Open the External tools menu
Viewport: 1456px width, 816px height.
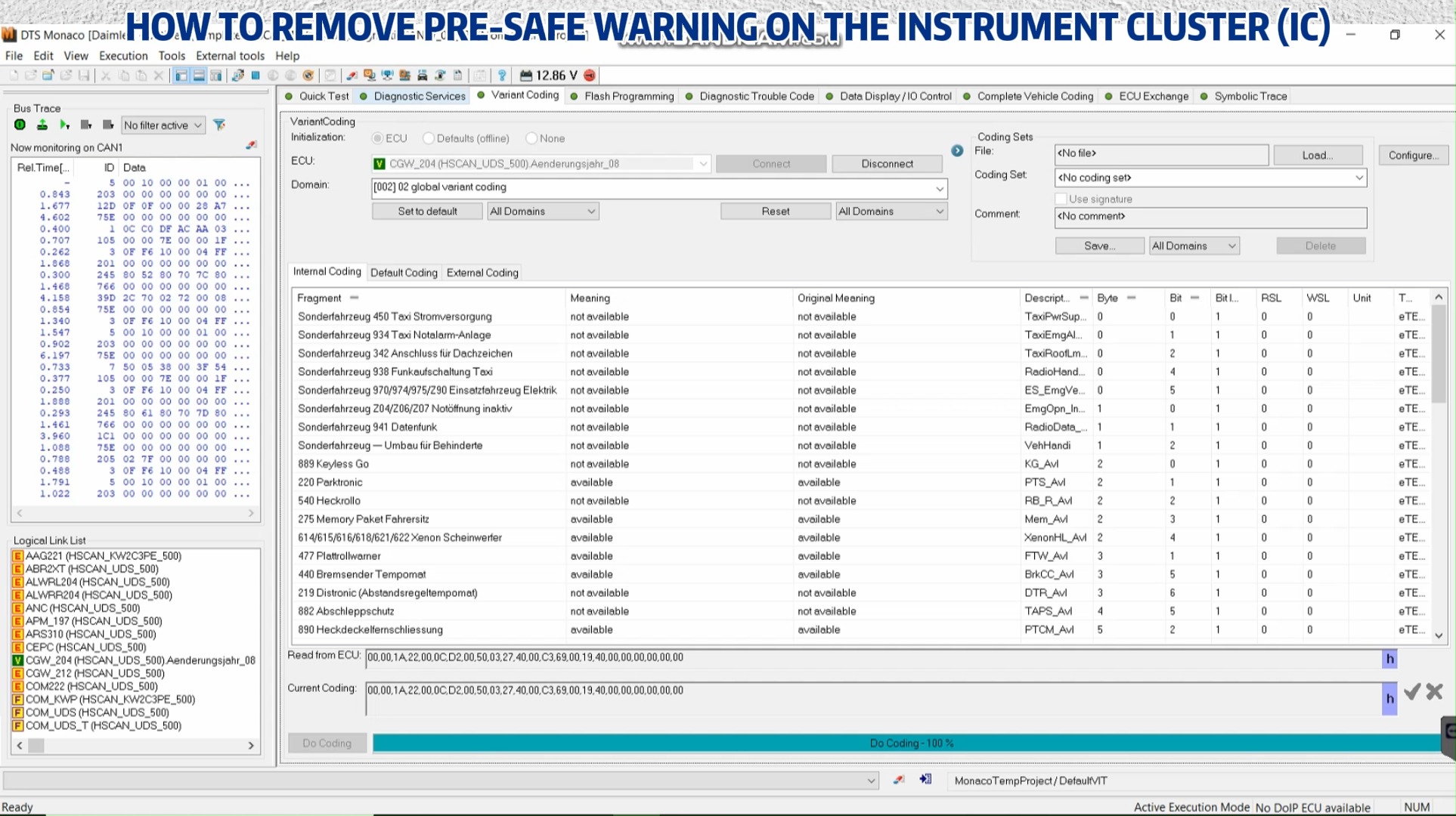click(230, 56)
